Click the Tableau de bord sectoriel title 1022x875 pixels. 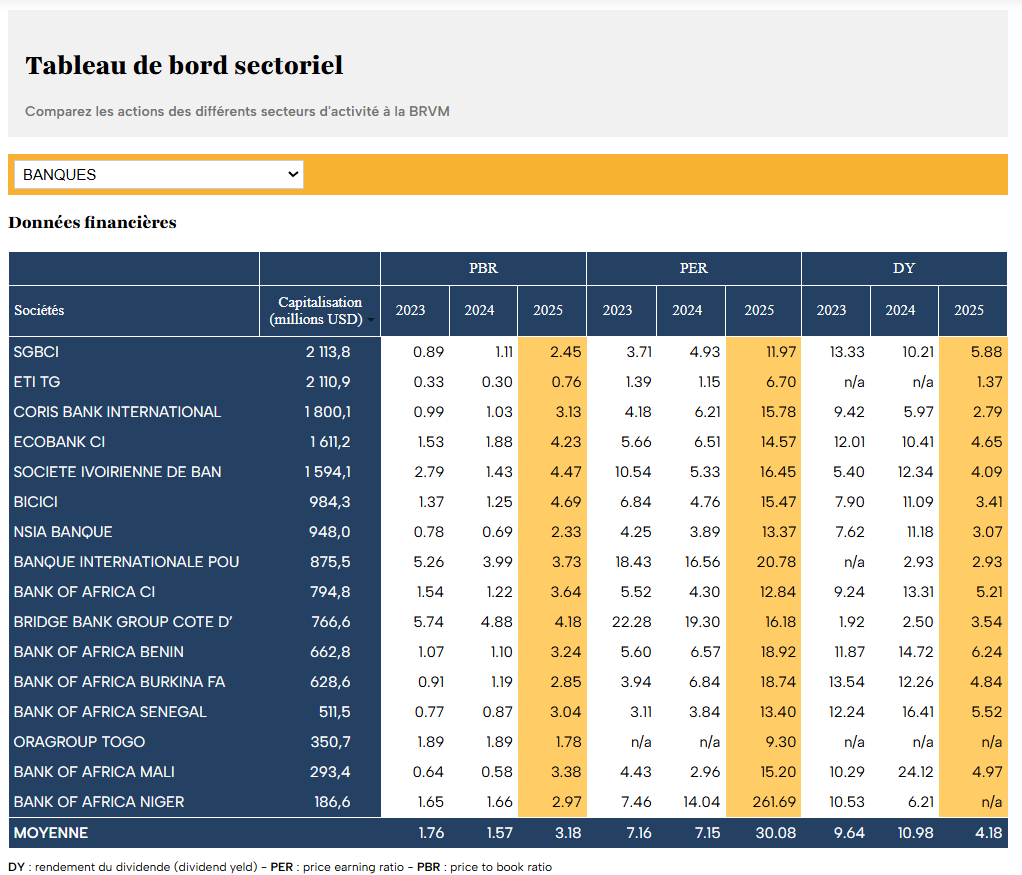(x=184, y=65)
